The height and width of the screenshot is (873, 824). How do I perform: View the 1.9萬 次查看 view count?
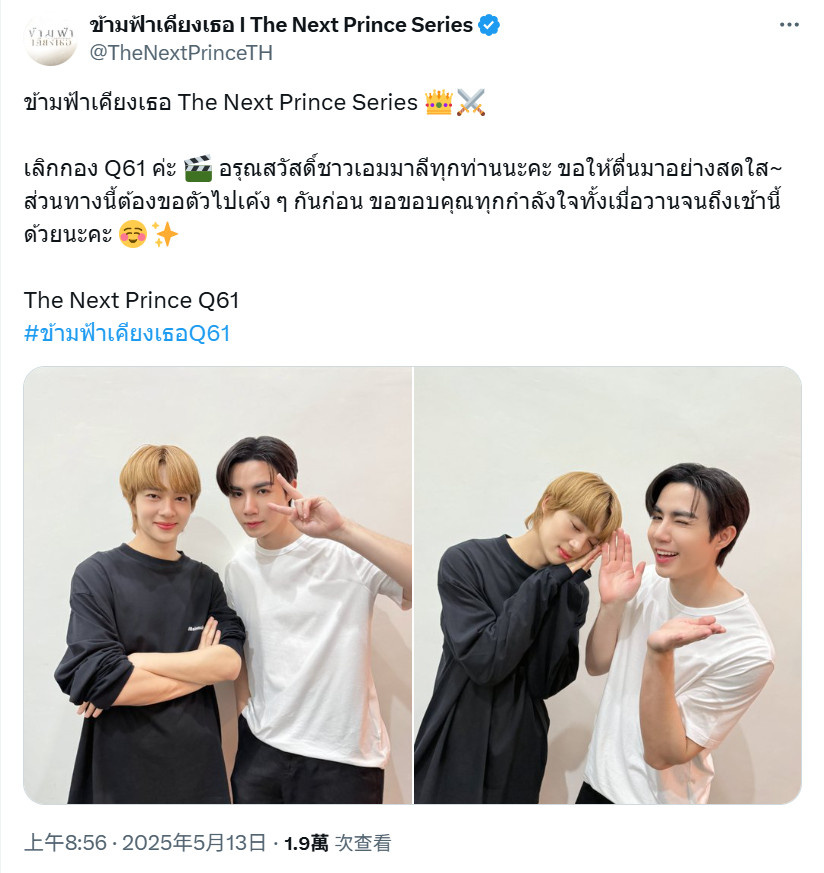[337, 842]
